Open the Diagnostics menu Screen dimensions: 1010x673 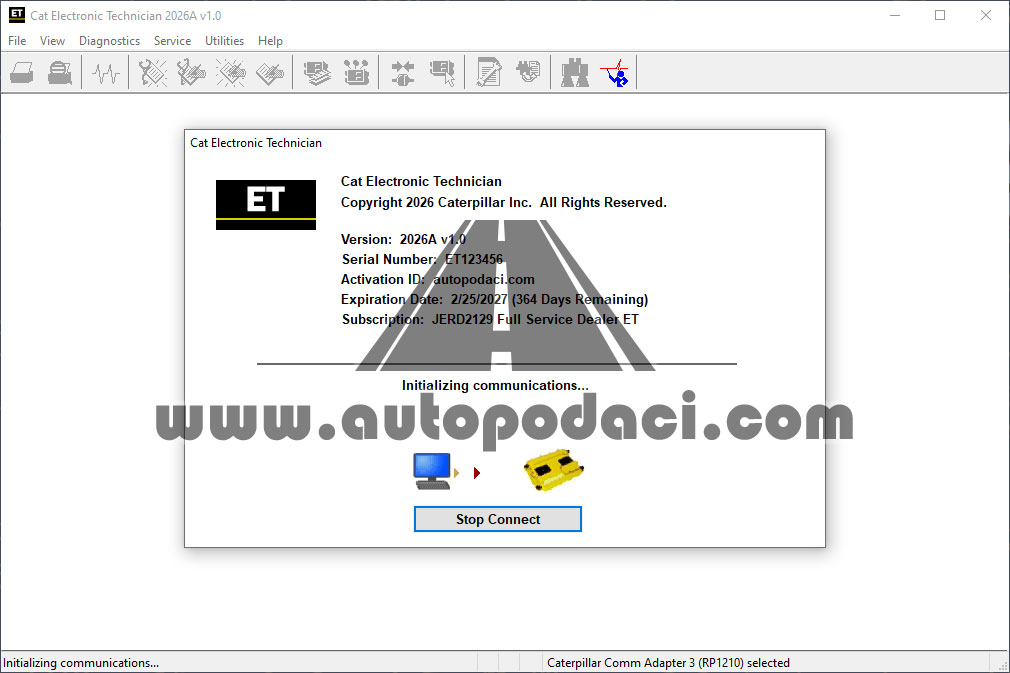coord(109,41)
